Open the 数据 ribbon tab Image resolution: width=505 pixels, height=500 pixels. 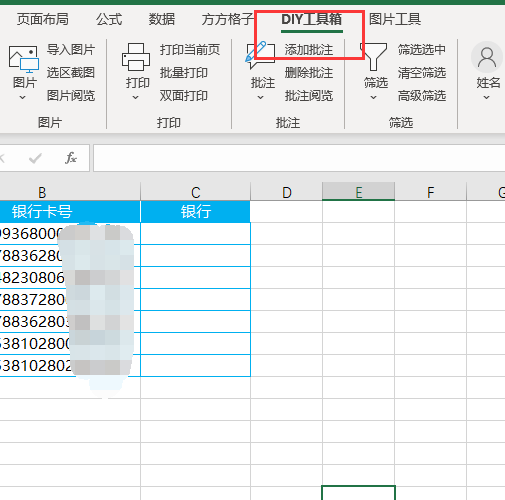[x=162, y=19]
